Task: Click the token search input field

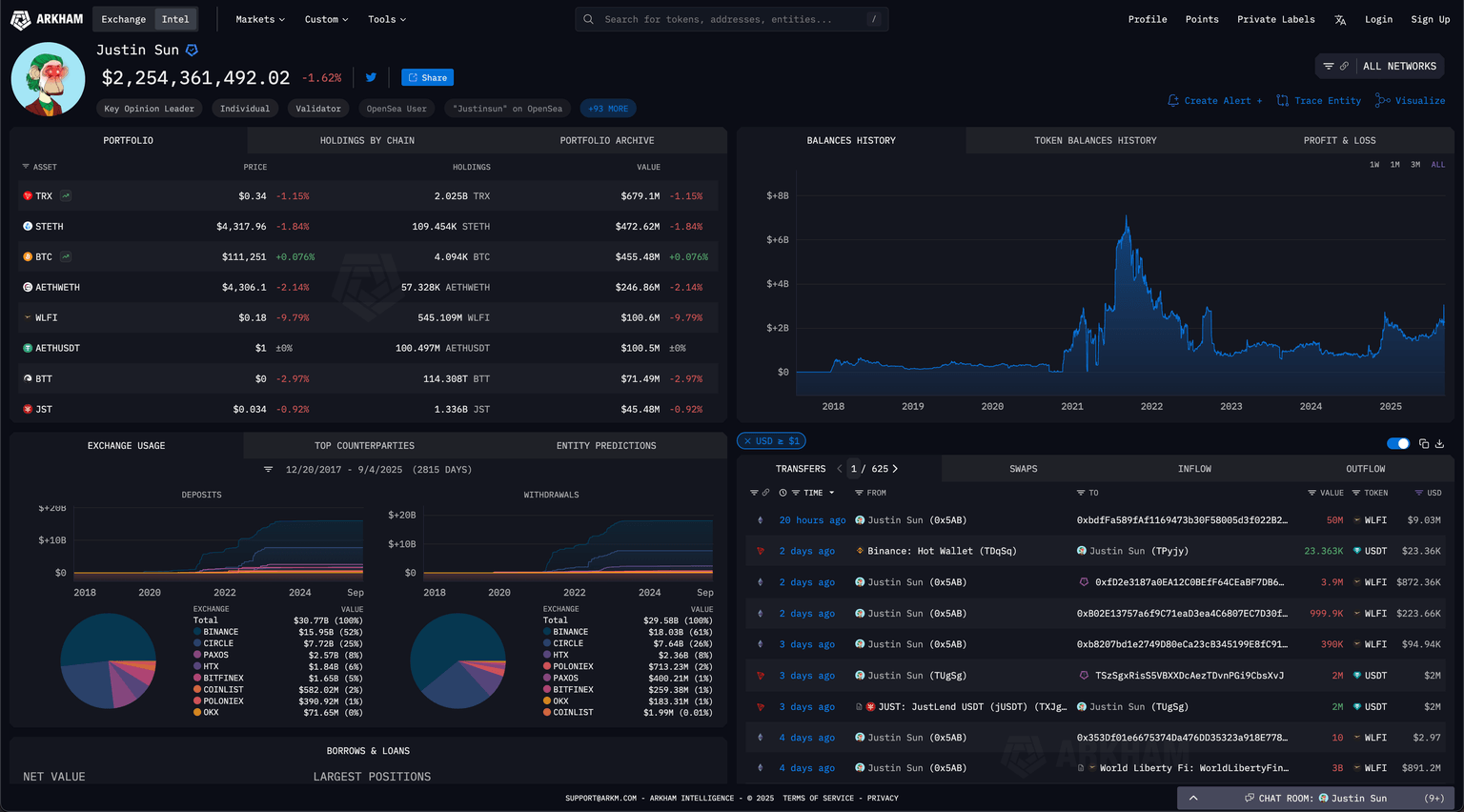Action: coord(731,19)
